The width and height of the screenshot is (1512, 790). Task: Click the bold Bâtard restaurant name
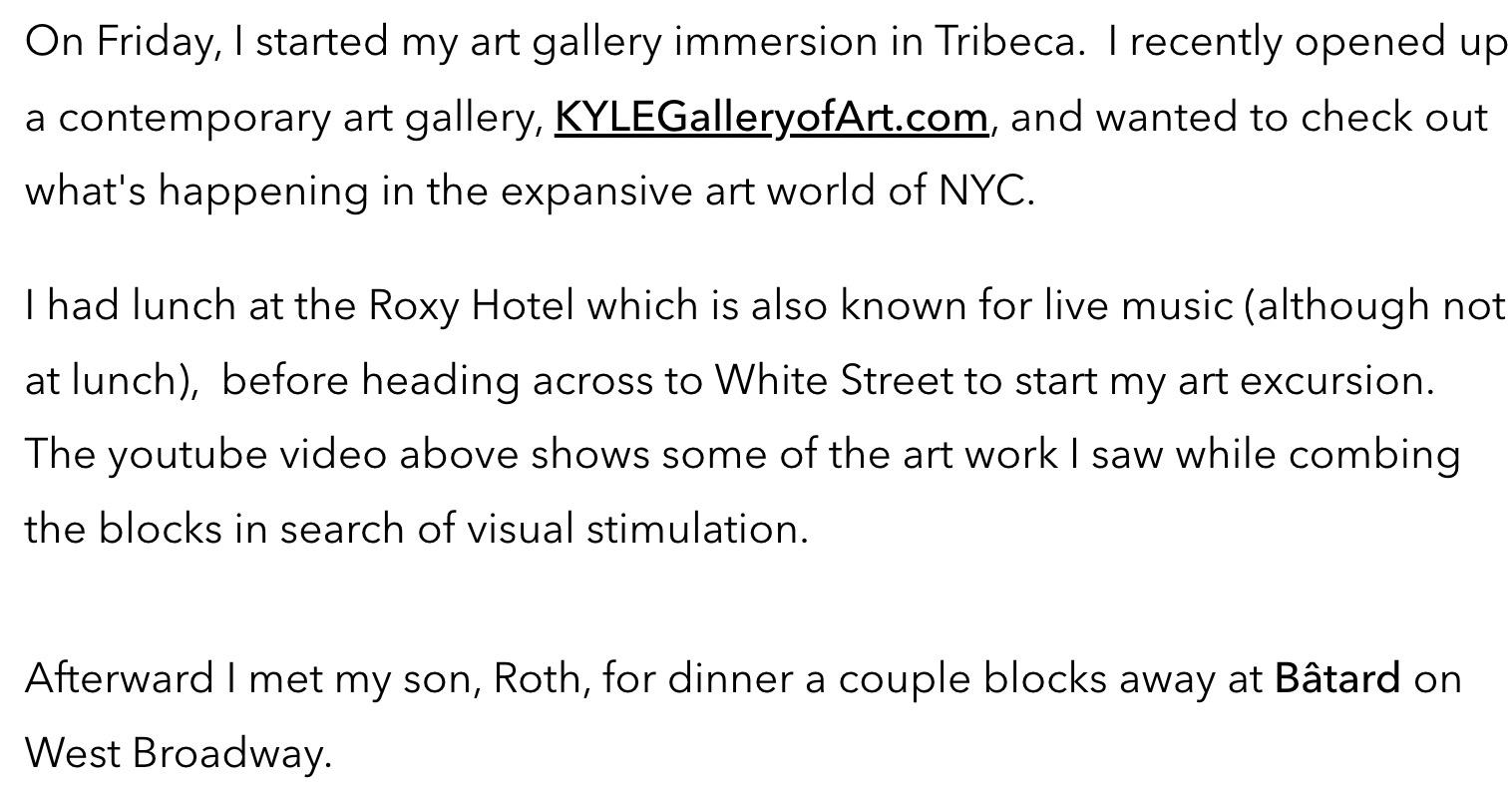click(x=1336, y=678)
